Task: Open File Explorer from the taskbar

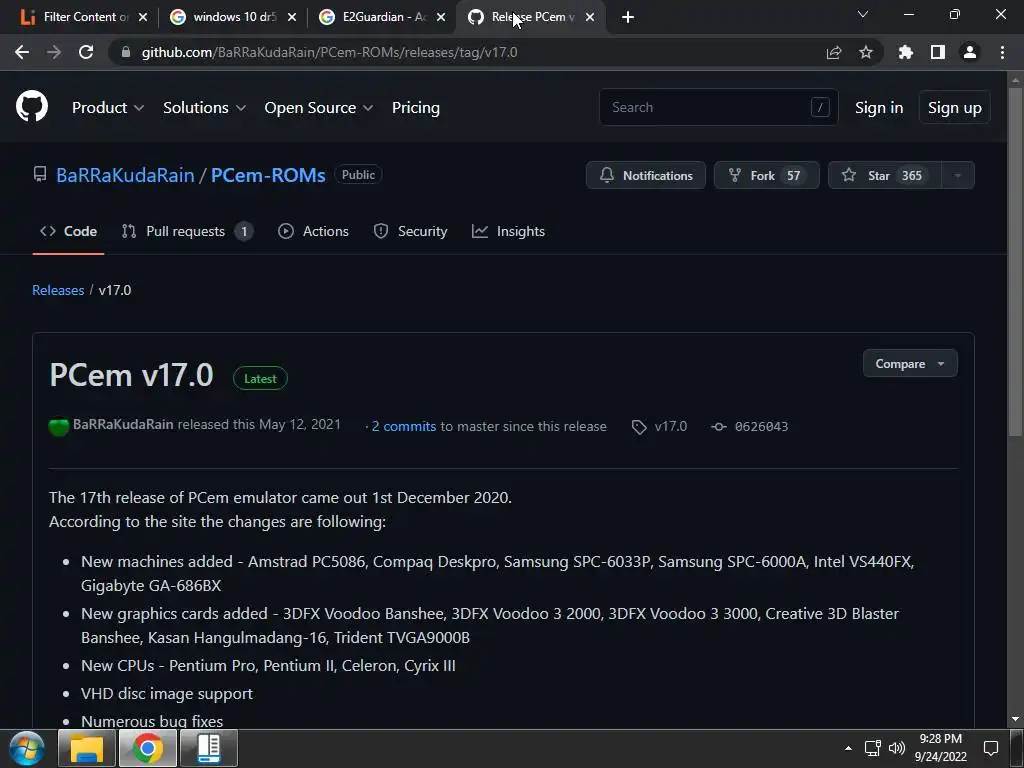Action: tap(87, 748)
